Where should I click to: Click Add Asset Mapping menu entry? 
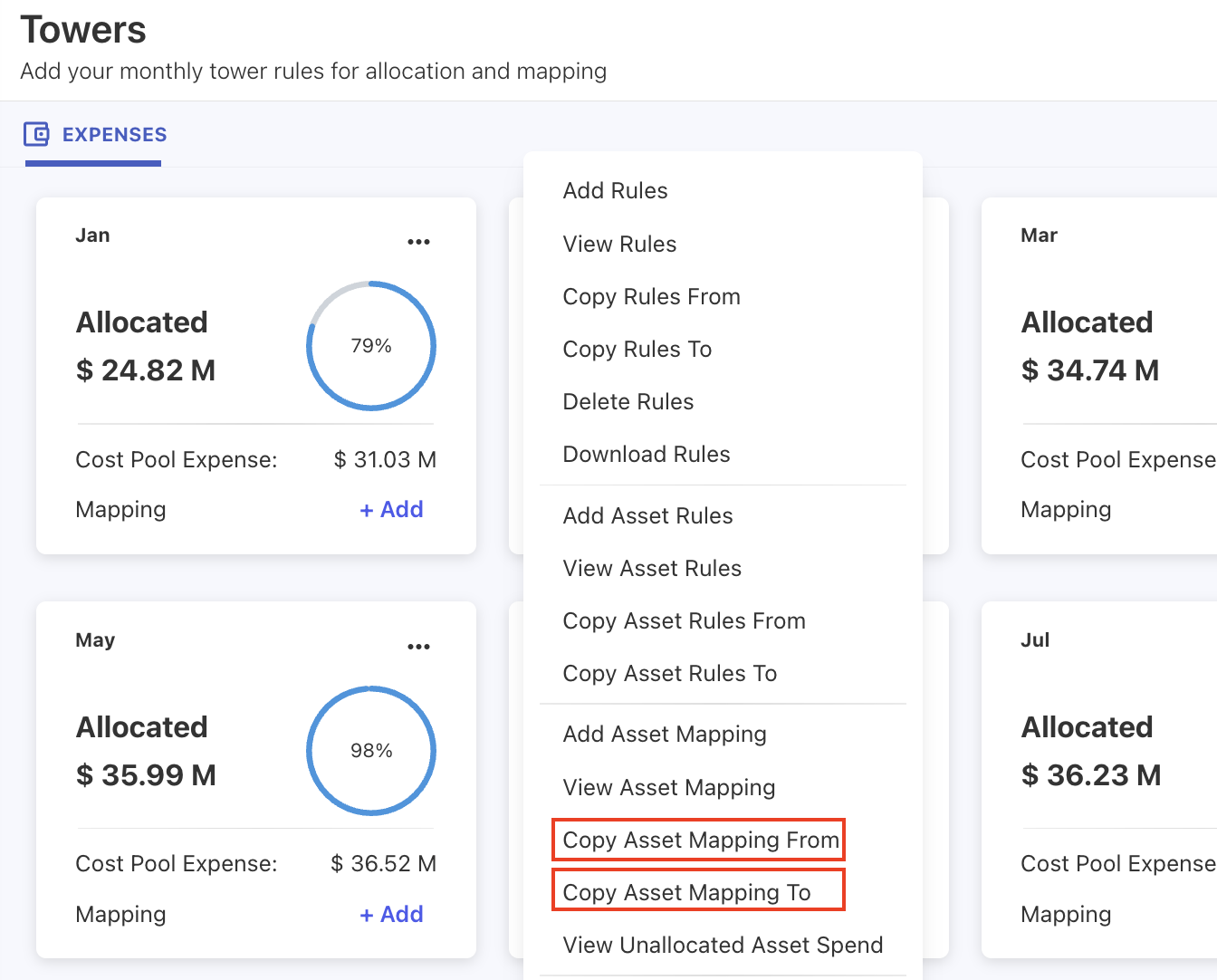[x=665, y=734]
